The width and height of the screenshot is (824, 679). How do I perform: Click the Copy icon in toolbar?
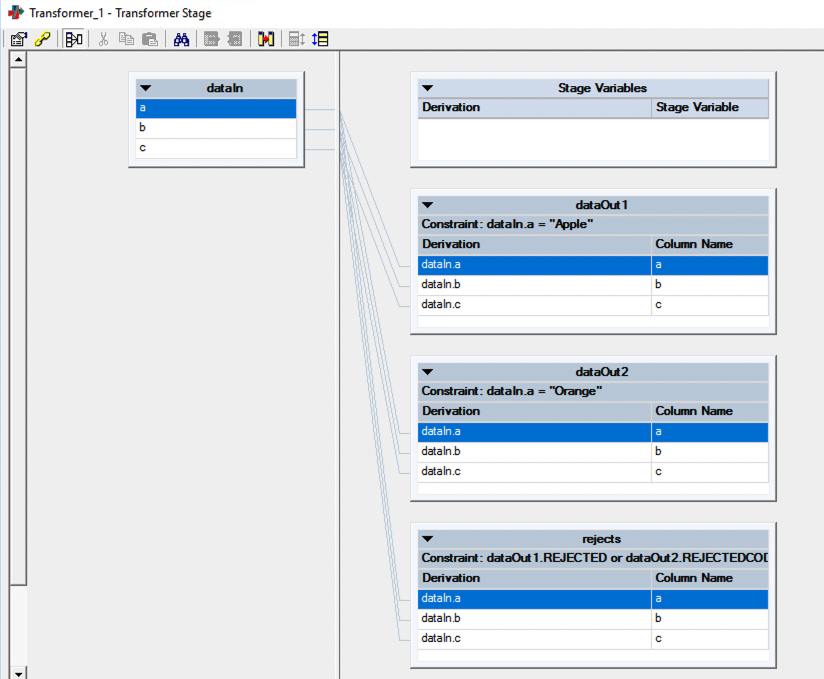(126, 39)
